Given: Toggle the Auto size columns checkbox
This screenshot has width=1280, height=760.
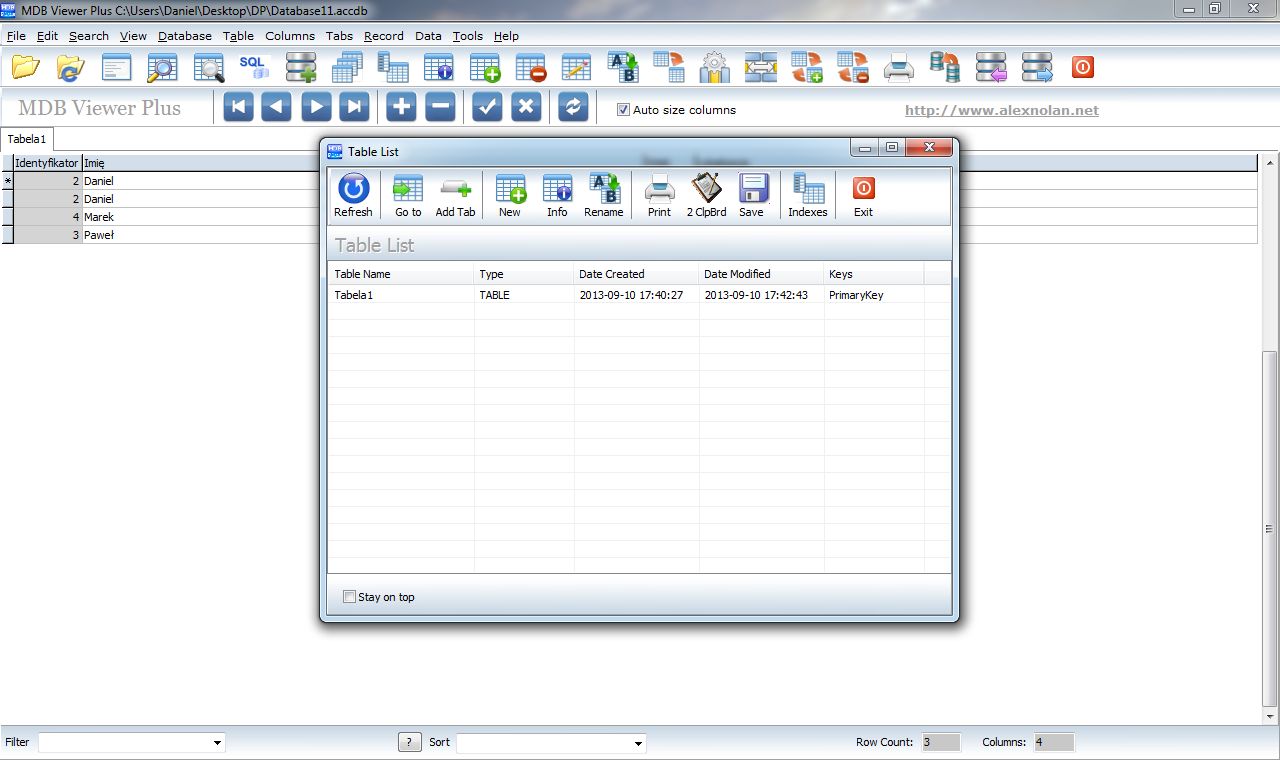Looking at the screenshot, I should [x=623, y=110].
